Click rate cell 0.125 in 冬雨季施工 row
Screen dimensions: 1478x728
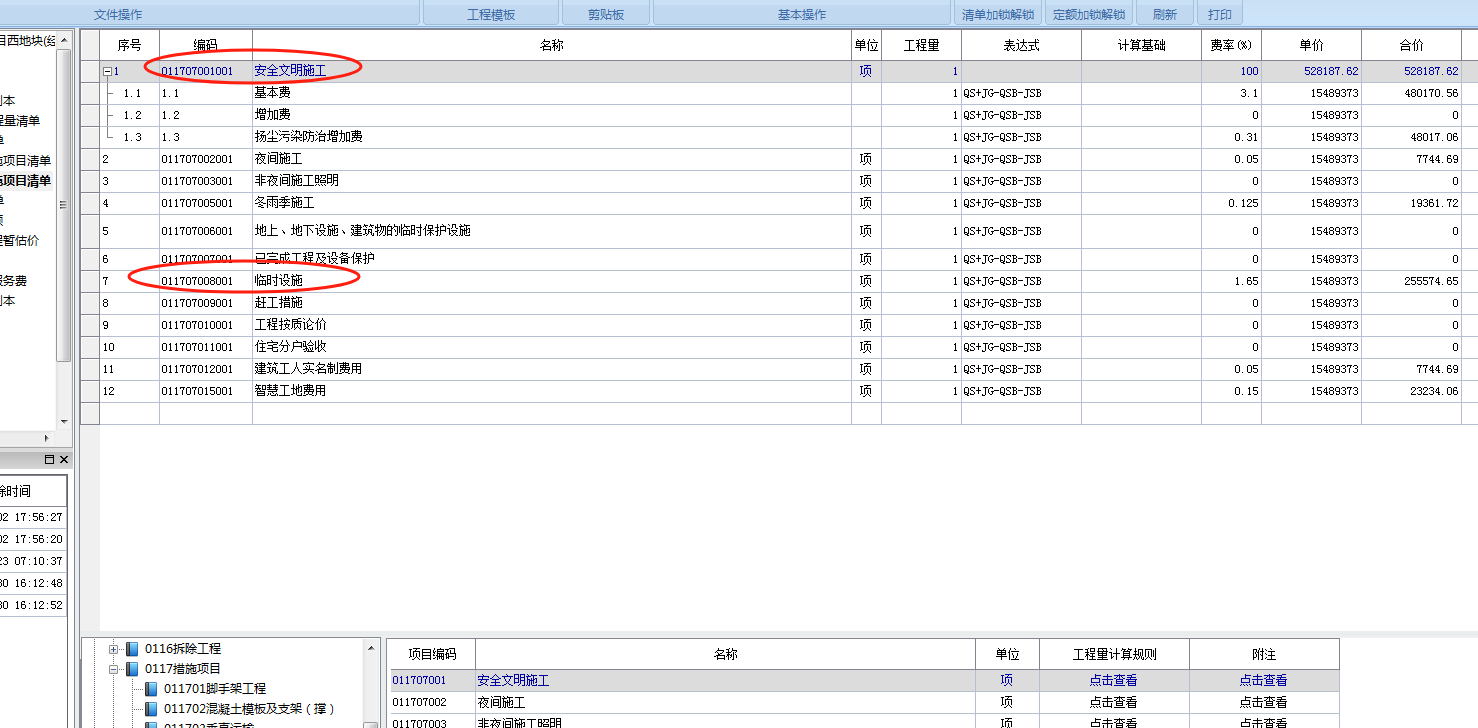(x=1231, y=203)
